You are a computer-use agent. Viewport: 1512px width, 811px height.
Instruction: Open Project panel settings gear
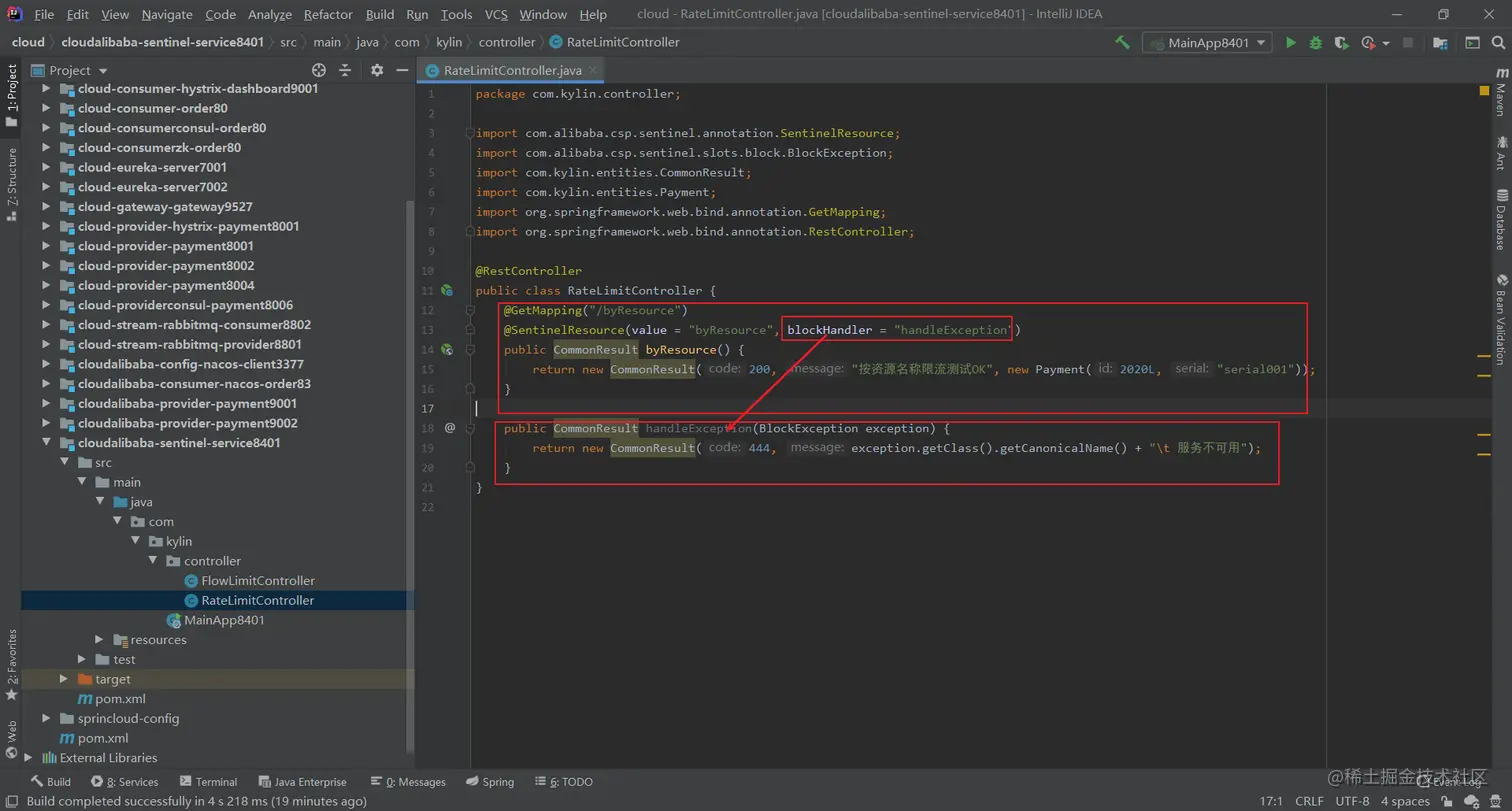377,70
